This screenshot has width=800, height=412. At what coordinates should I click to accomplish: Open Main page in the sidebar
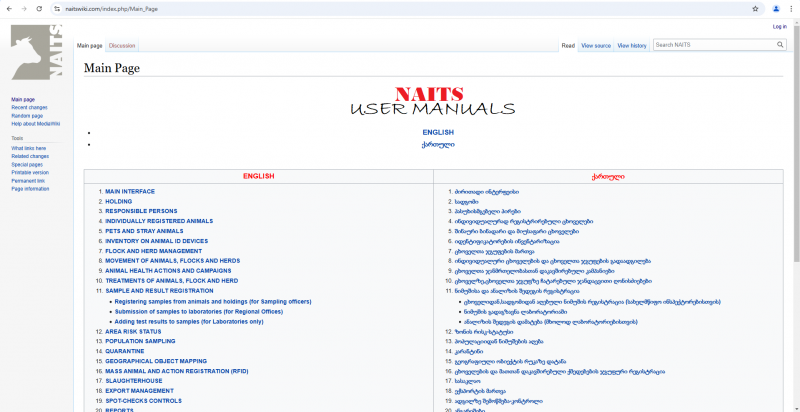pos(23,99)
